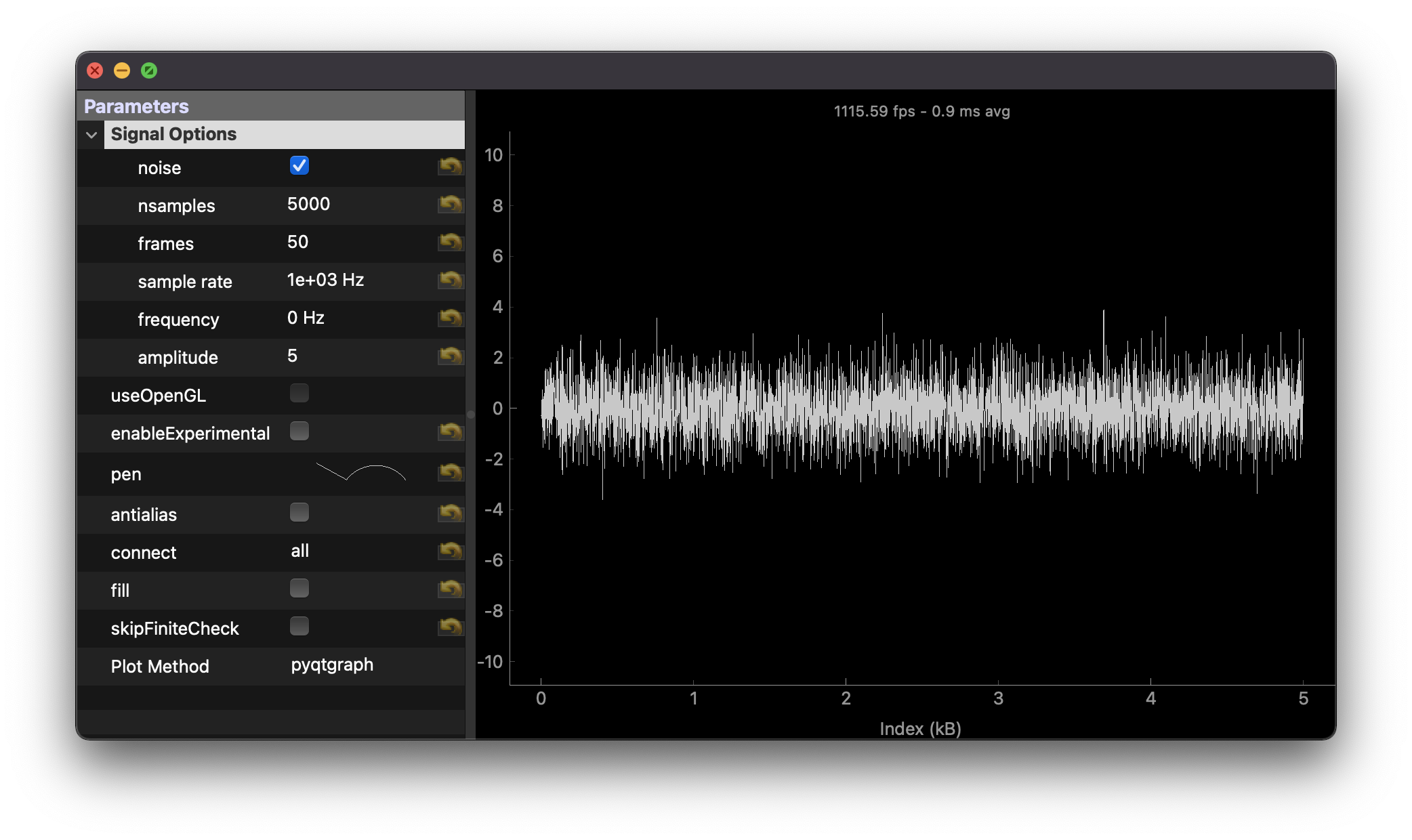Screen dimensions: 1412x840
Task: Enable the useOpenGL option
Action: pyautogui.click(x=299, y=392)
